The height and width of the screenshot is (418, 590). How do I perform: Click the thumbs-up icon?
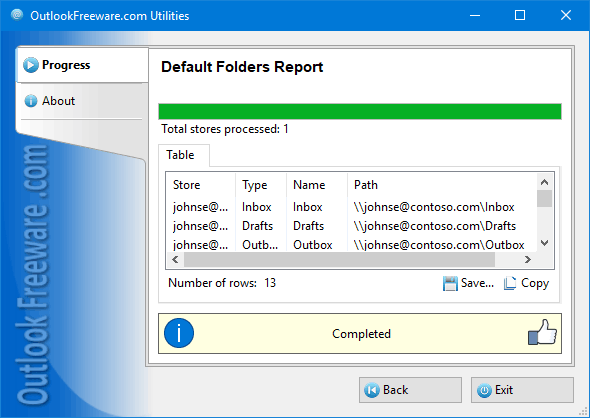tap(542, 332)
